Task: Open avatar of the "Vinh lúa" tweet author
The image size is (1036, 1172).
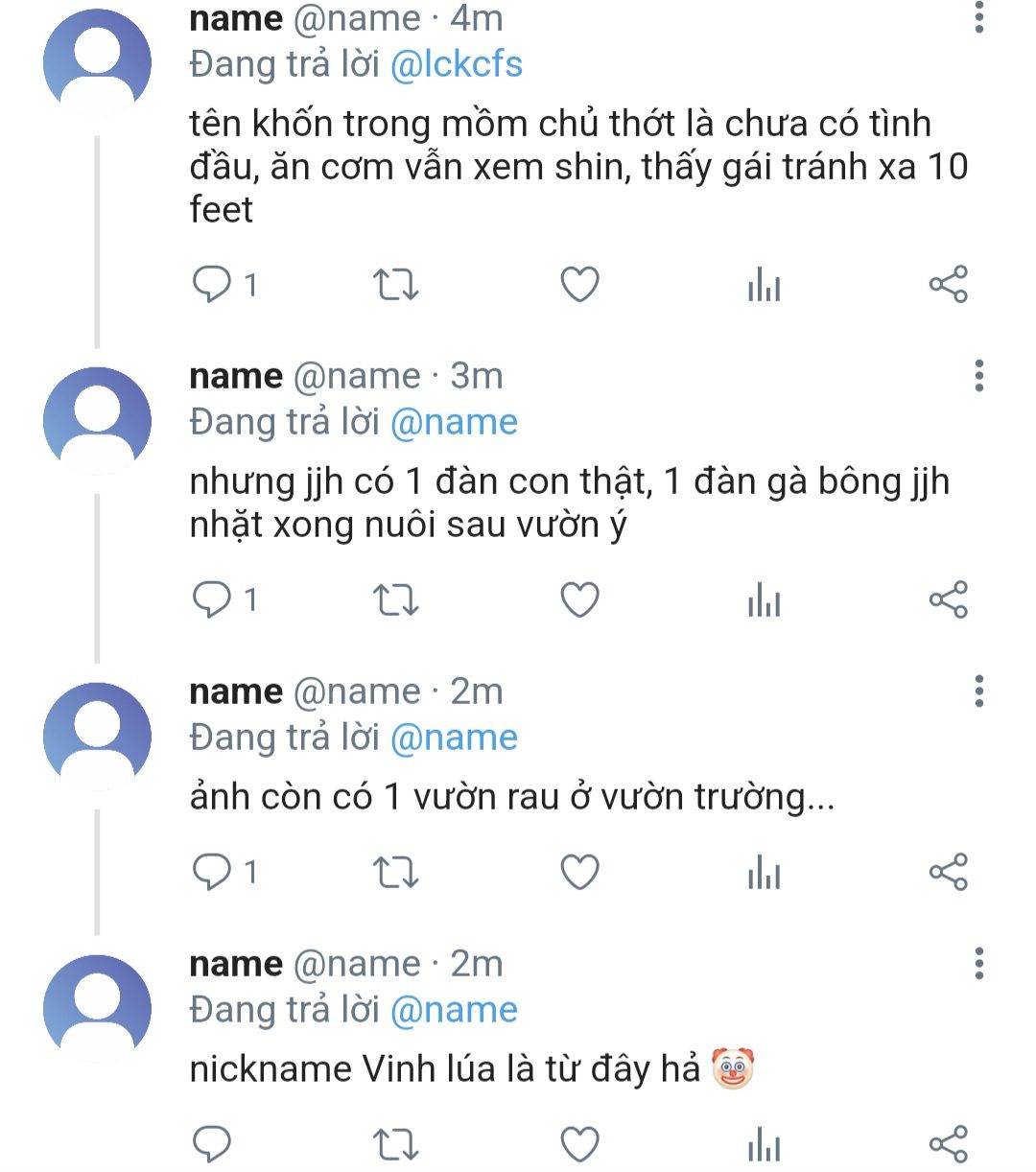Action: point(97,1007)
